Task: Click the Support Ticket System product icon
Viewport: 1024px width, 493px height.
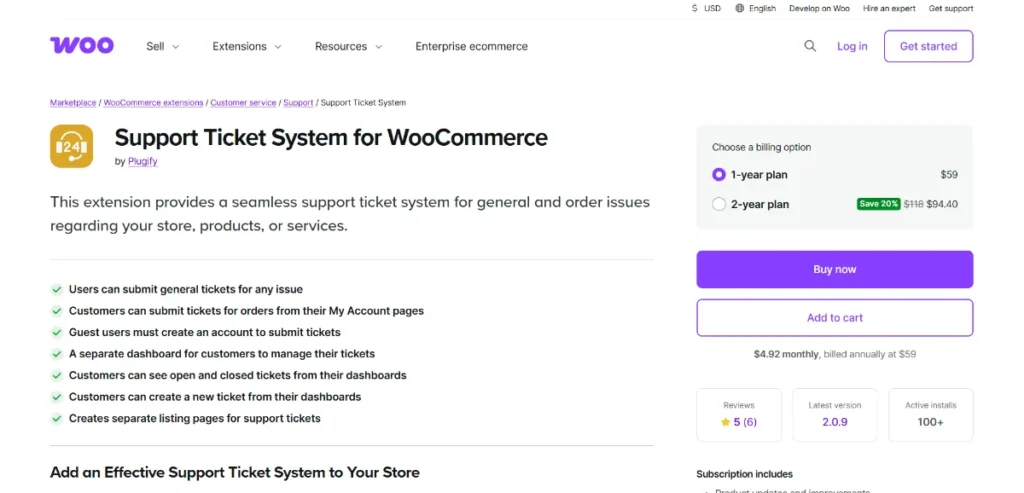Action: point(71,146)
